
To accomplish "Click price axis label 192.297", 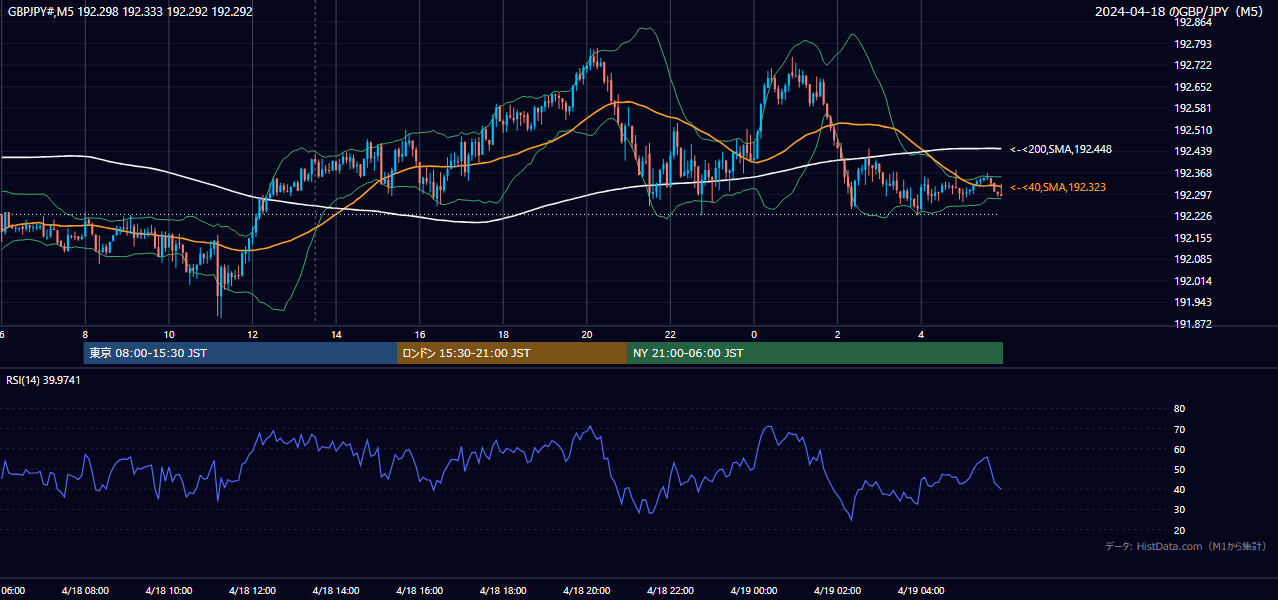I will point(1193,195).
